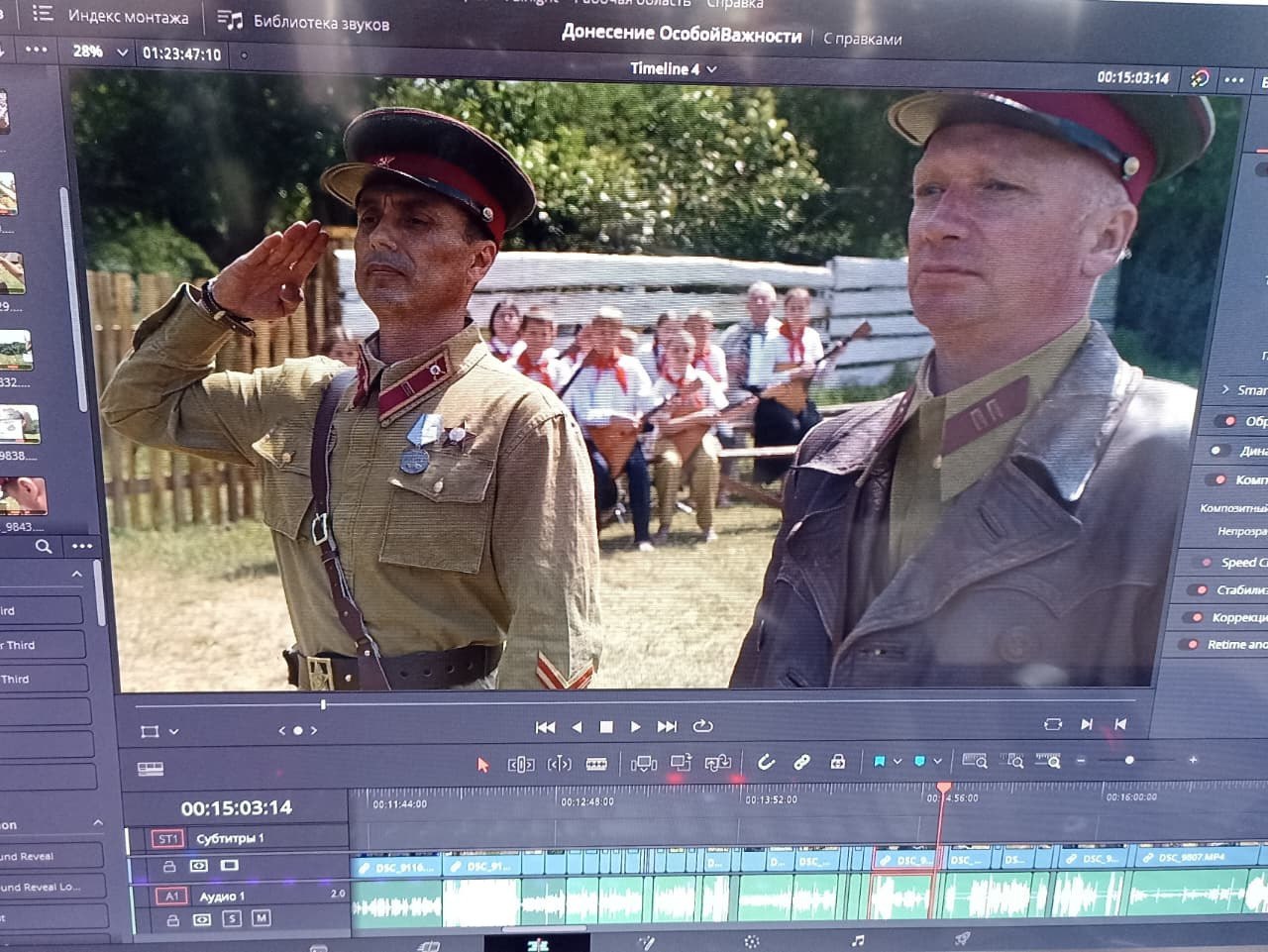Screen dimensions: 1268x952
Task: Select the Blade edit tool
Action: (x=596, y=764)
